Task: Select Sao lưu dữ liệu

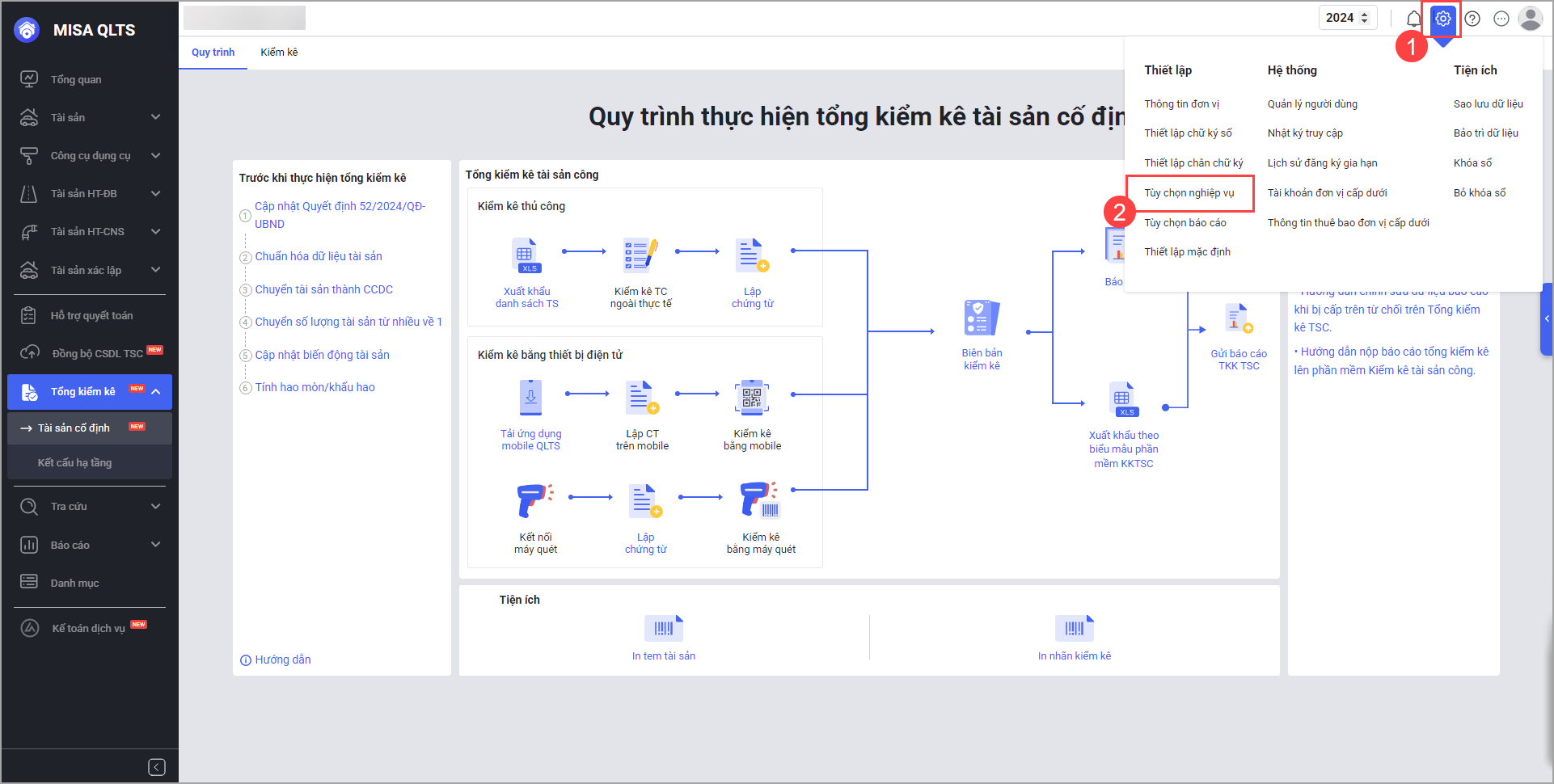Action: coord(1488,104)
